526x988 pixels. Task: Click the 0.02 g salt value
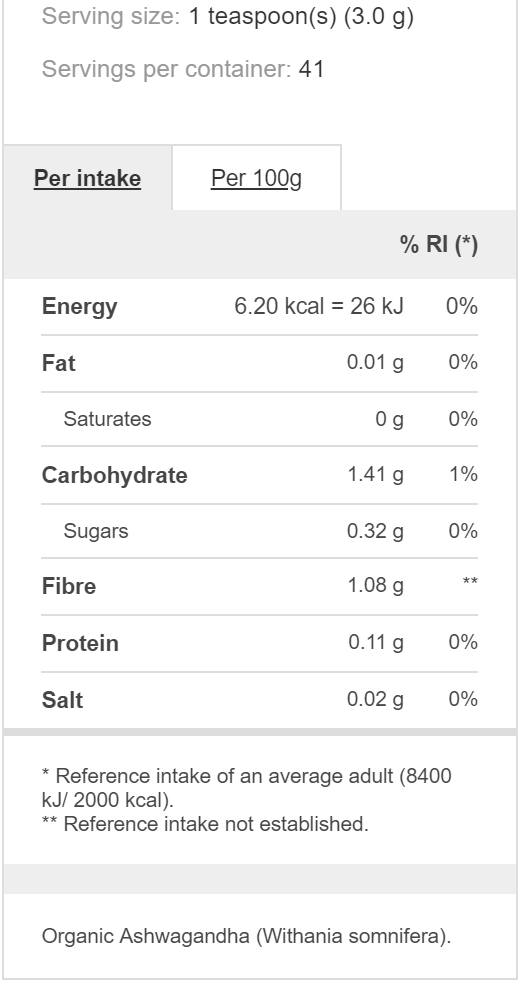tap(375, 699)
